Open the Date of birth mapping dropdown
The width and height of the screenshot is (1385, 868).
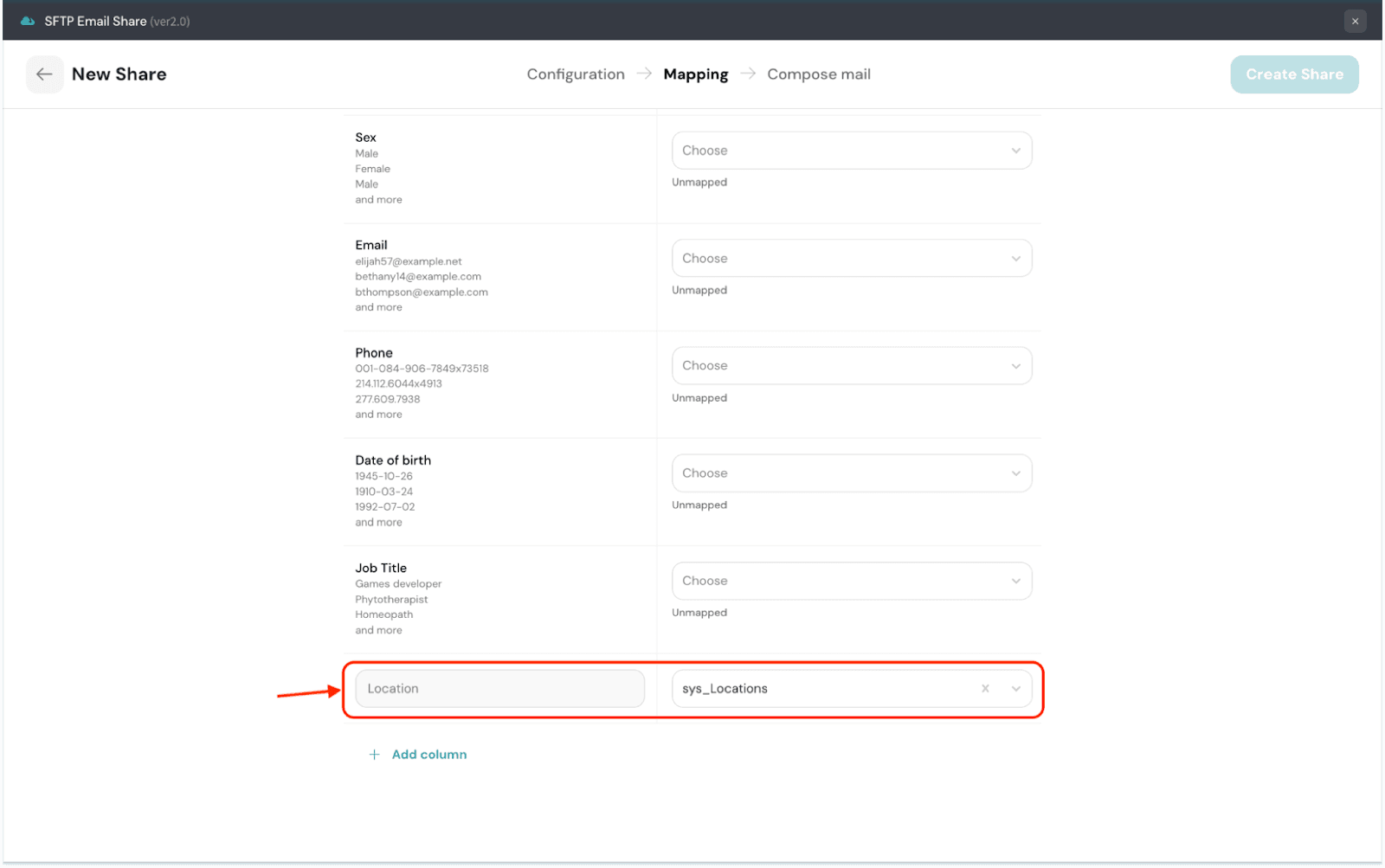point(851,473)
